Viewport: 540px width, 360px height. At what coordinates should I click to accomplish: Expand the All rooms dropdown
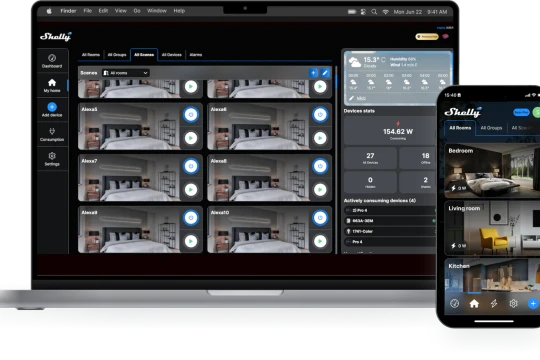[126, 73]
